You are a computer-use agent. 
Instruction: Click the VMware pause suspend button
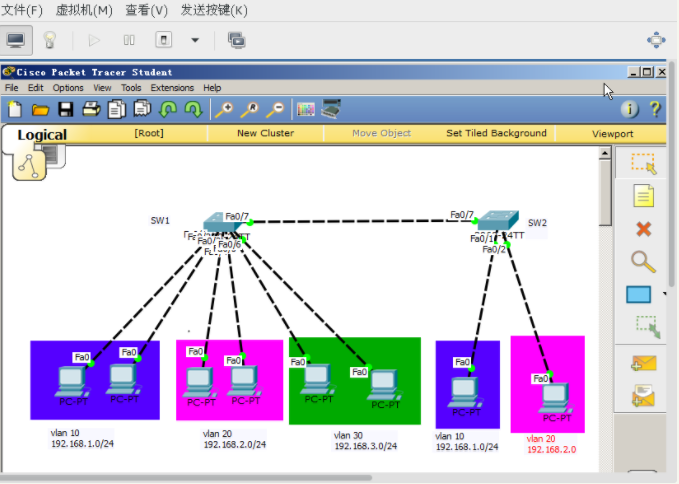pyautogui.click(x=129, y=40)
